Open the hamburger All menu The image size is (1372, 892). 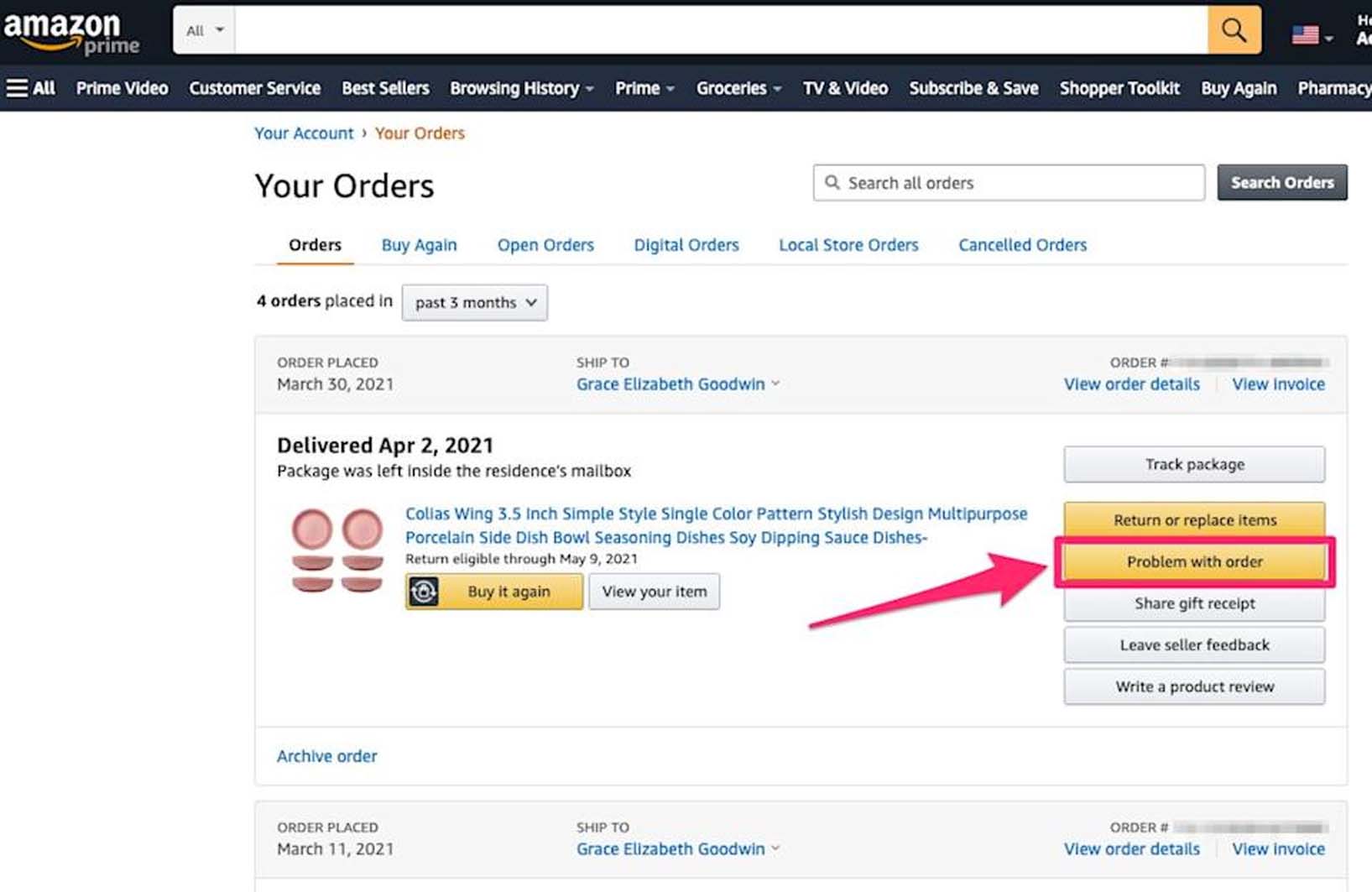[x=30, y=88]
